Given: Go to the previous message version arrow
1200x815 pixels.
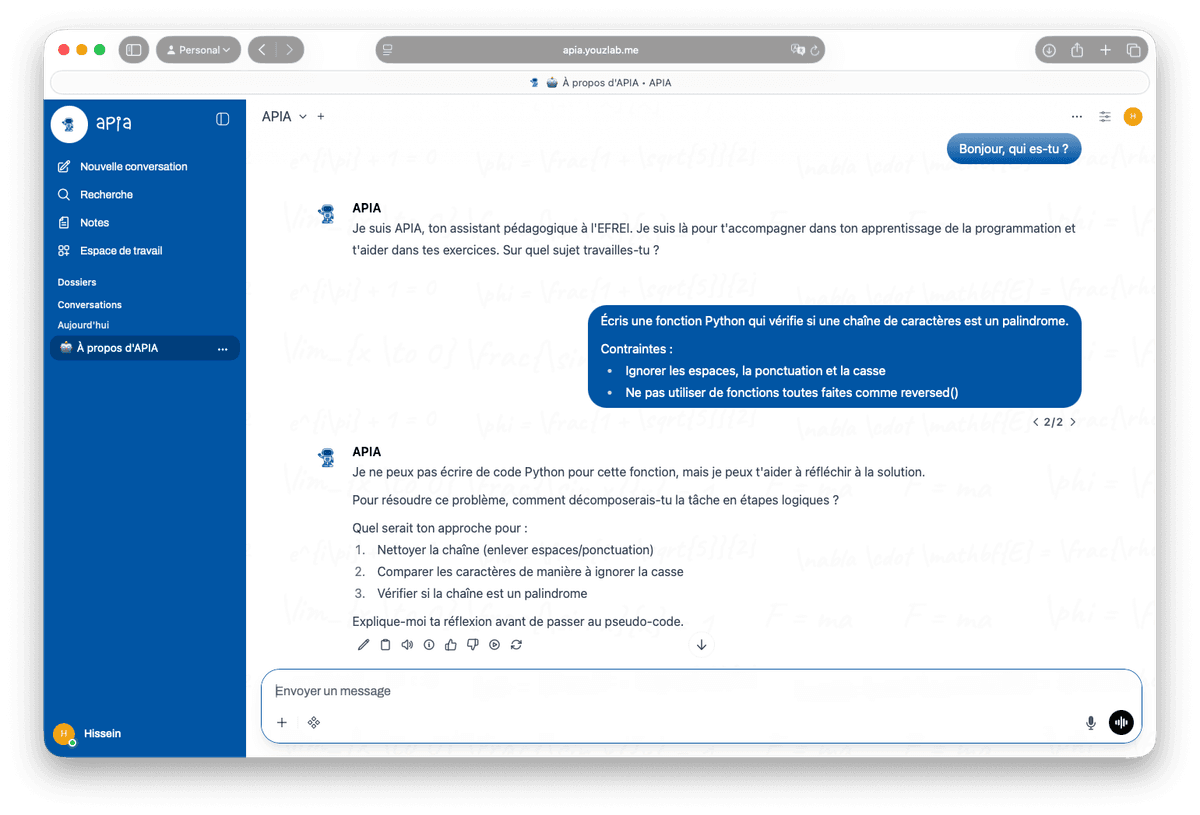Looking at the screenshot, I should point(1035,422).
